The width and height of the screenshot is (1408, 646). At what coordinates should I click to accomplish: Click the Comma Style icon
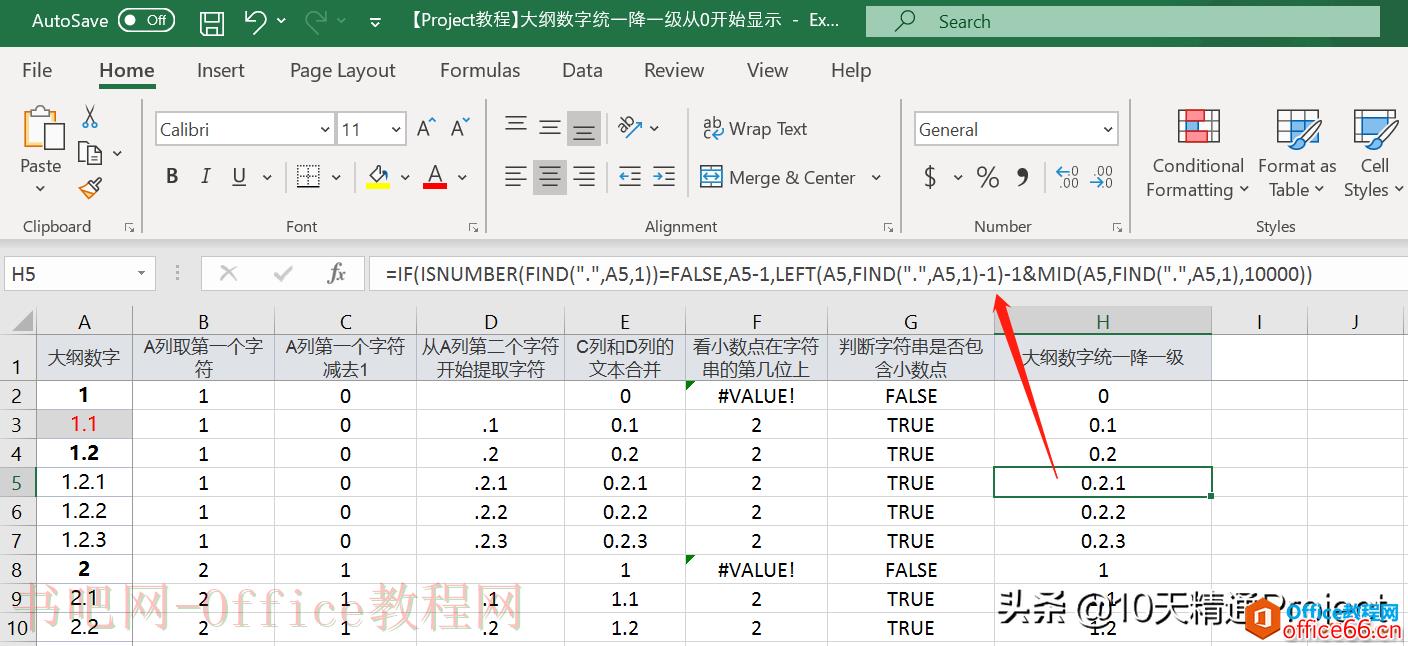[x=1022, y=178]
